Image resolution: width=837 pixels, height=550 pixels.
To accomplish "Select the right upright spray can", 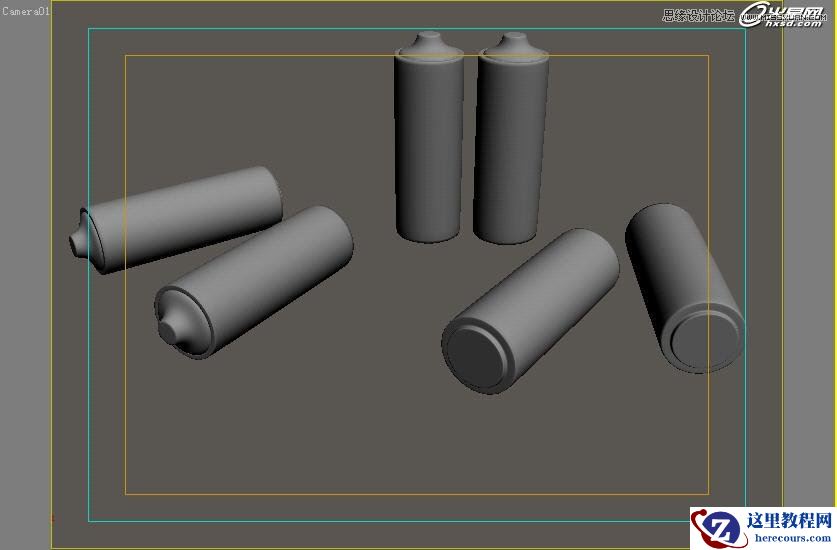I will pyautogui.click(x=511, y=138).
